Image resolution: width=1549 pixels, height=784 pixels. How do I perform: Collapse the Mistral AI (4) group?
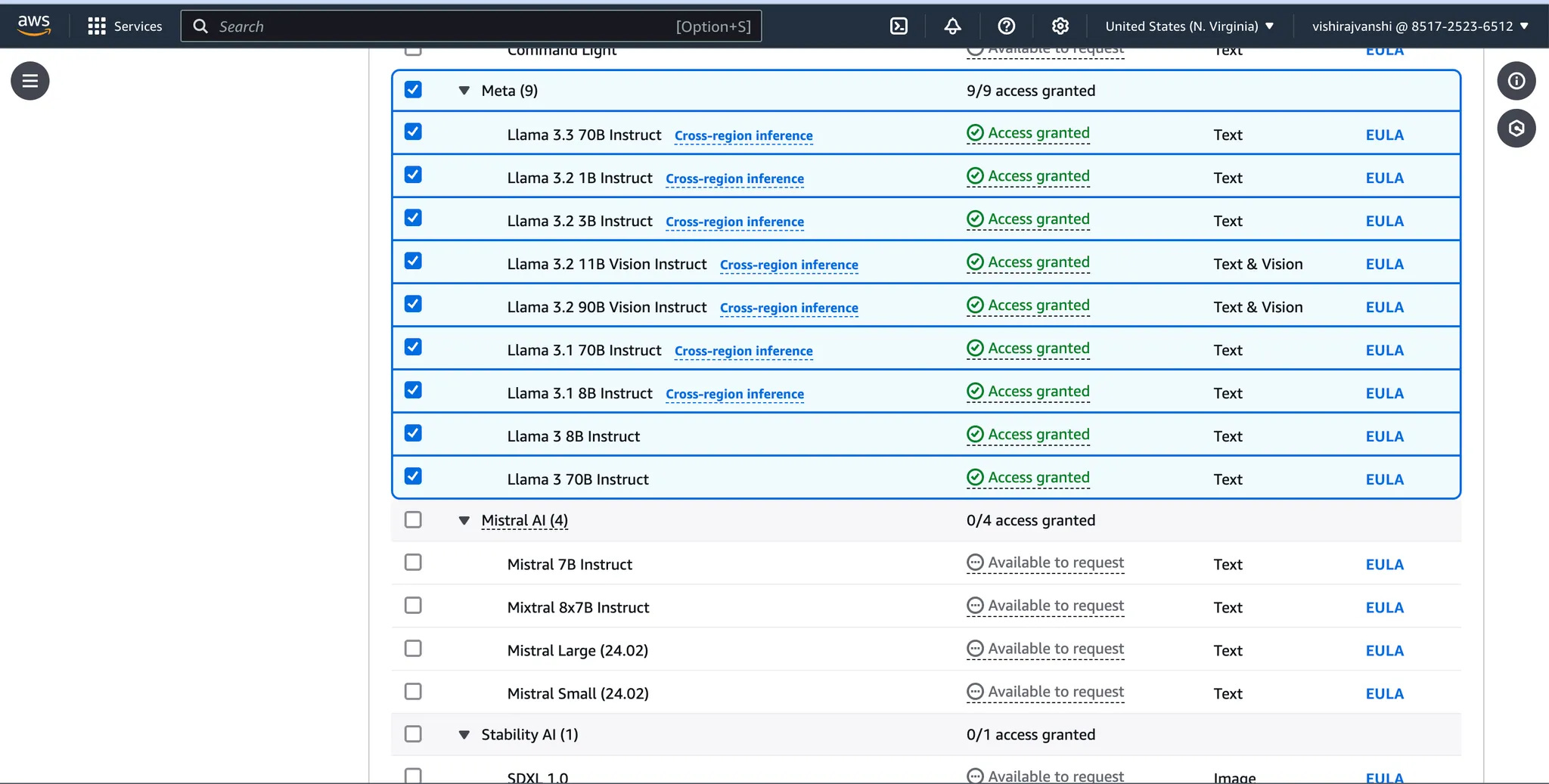[x=464, y=520]
